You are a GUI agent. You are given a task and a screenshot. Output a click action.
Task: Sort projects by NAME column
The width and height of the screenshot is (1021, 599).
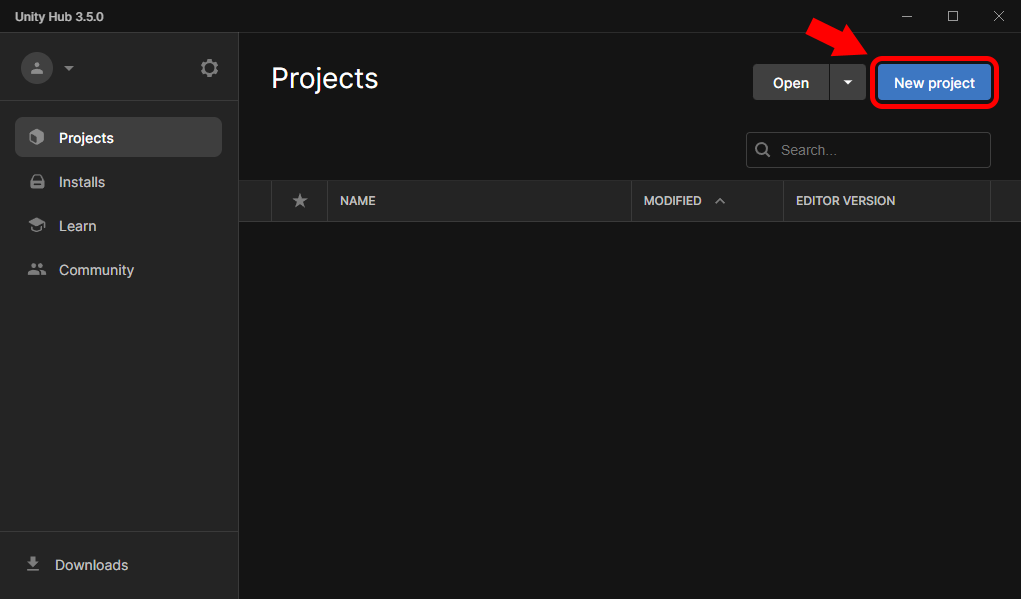point(357,201)
